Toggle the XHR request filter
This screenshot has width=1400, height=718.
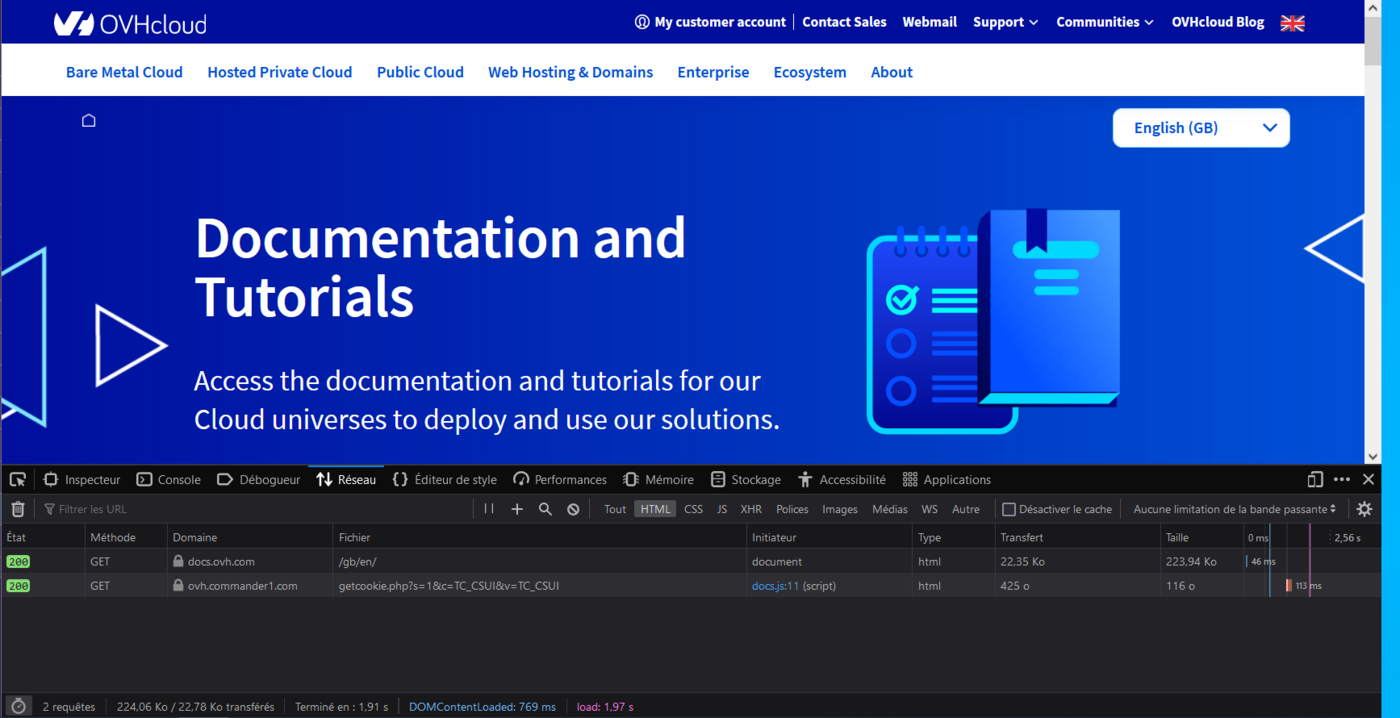click(751, 509)
